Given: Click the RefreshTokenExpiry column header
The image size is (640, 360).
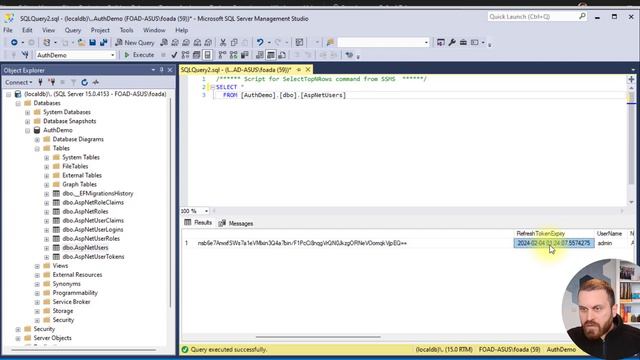Looking at the screenshot, I should [540, 233].
